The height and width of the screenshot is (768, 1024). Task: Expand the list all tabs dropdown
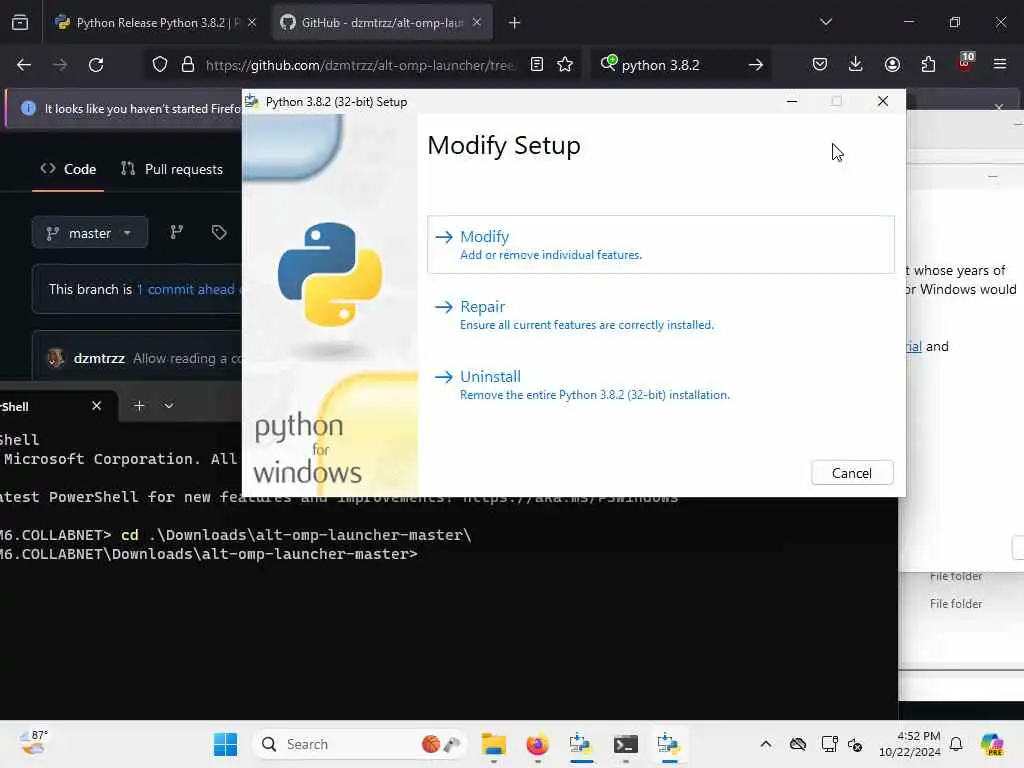825,22
